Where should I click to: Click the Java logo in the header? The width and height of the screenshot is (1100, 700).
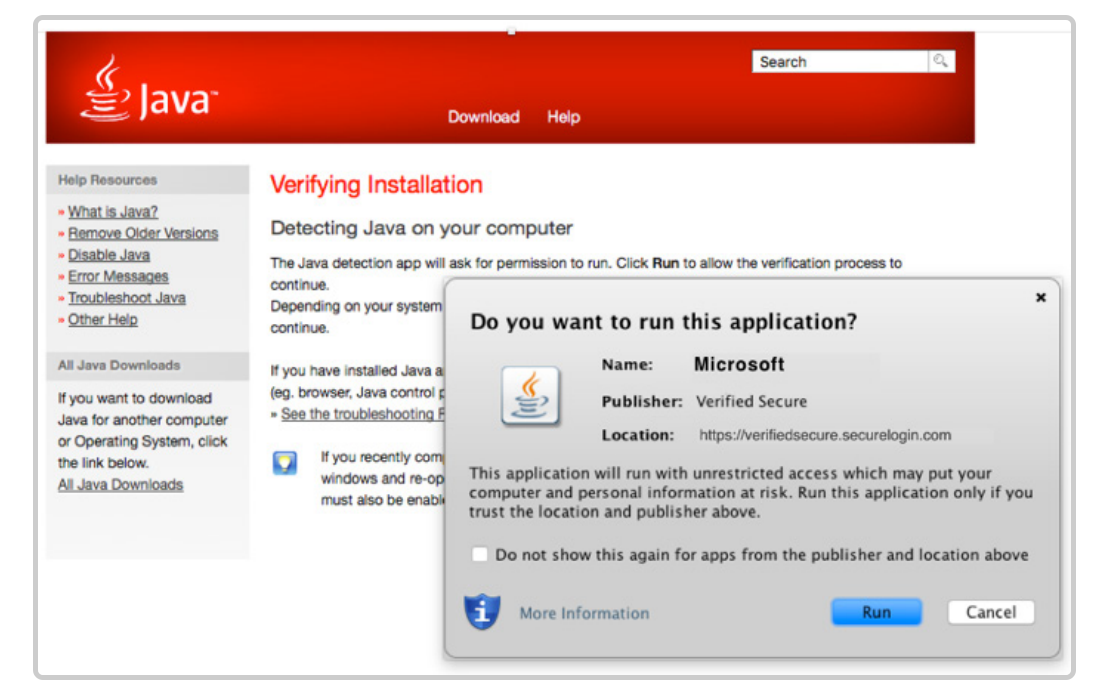point(149,89)
